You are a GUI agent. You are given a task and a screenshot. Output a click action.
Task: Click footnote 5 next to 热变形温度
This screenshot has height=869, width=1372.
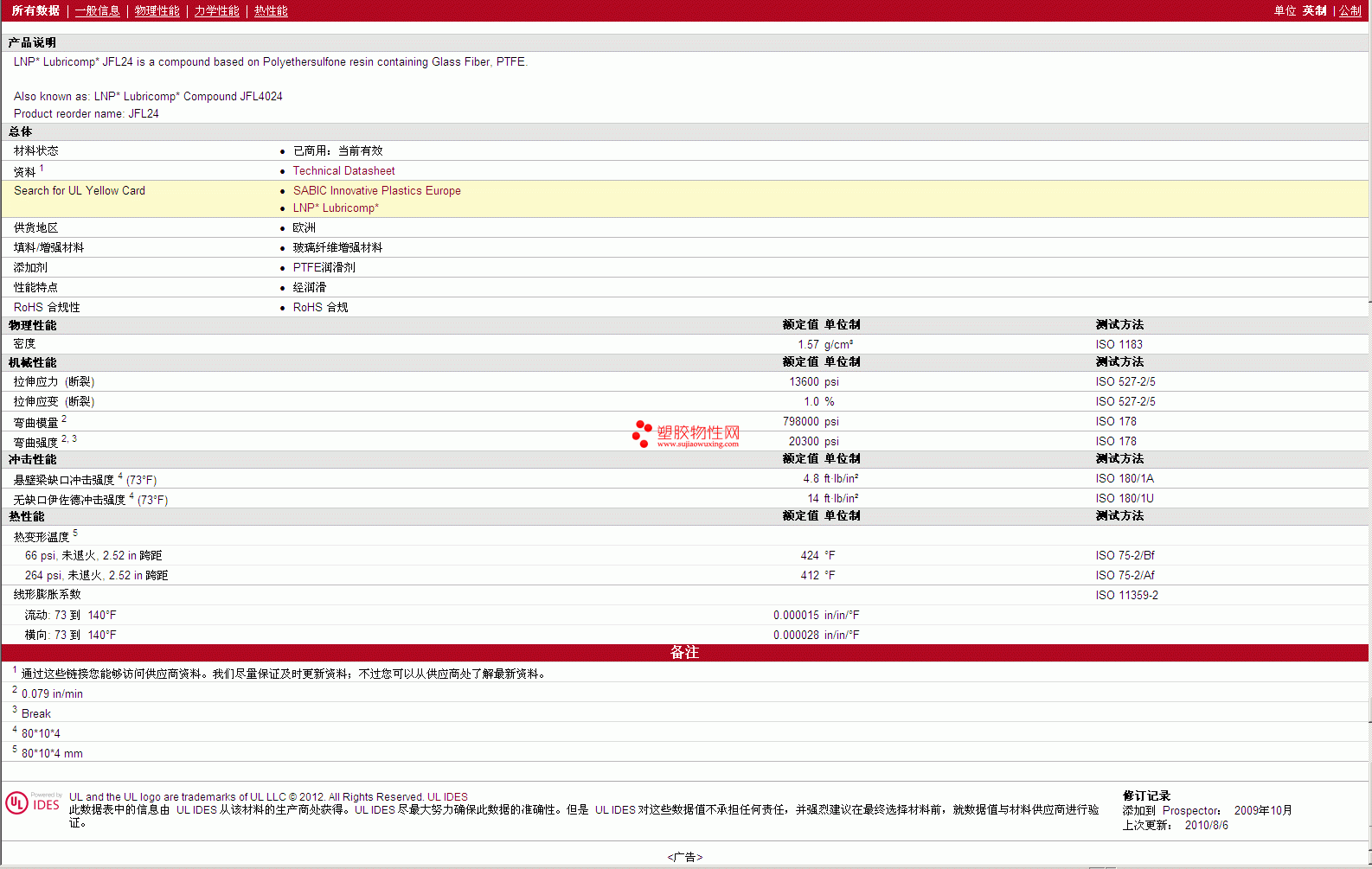point(75,533)
